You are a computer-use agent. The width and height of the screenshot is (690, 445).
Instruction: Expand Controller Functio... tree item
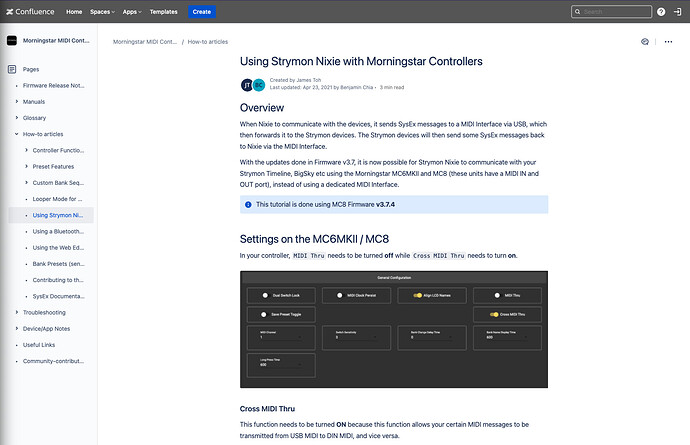(26, 151)
